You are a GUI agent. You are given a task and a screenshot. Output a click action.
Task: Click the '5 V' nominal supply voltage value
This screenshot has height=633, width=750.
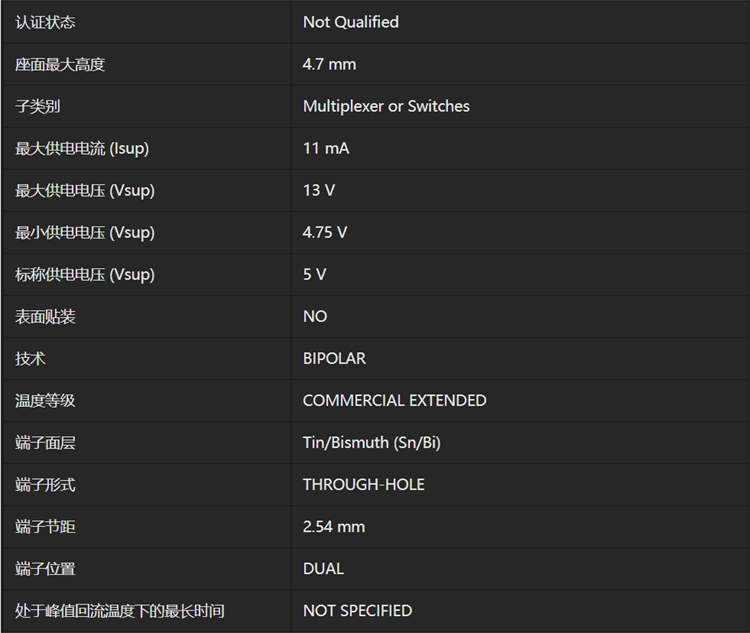(314, 274)
